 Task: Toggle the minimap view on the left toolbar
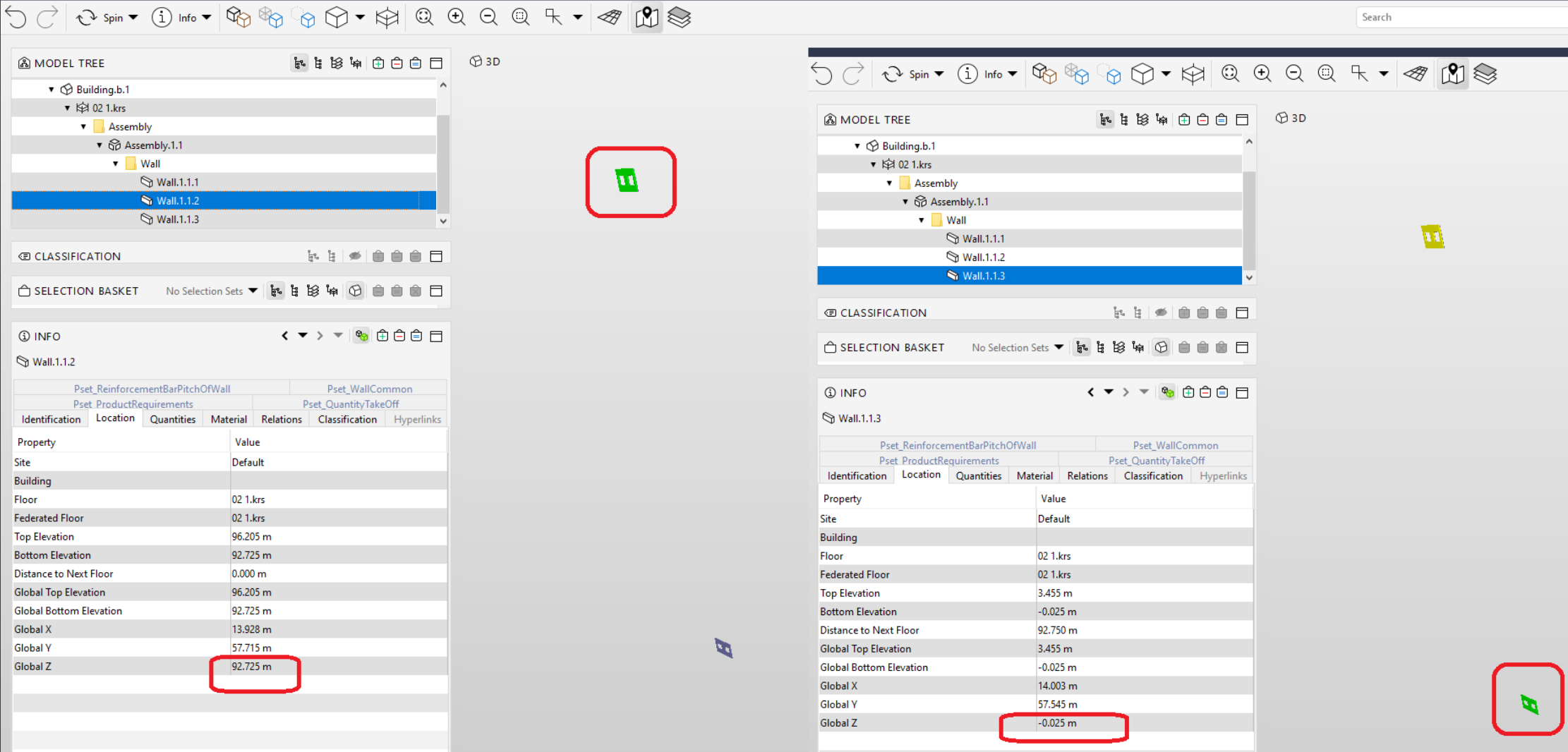646,17
